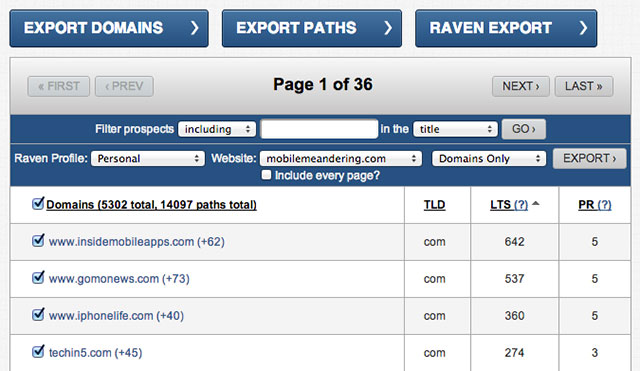This screenshot has height=371, width=640.
Task: Select the TLD 'com' cell for techin5.com
Action: (434, 353)
